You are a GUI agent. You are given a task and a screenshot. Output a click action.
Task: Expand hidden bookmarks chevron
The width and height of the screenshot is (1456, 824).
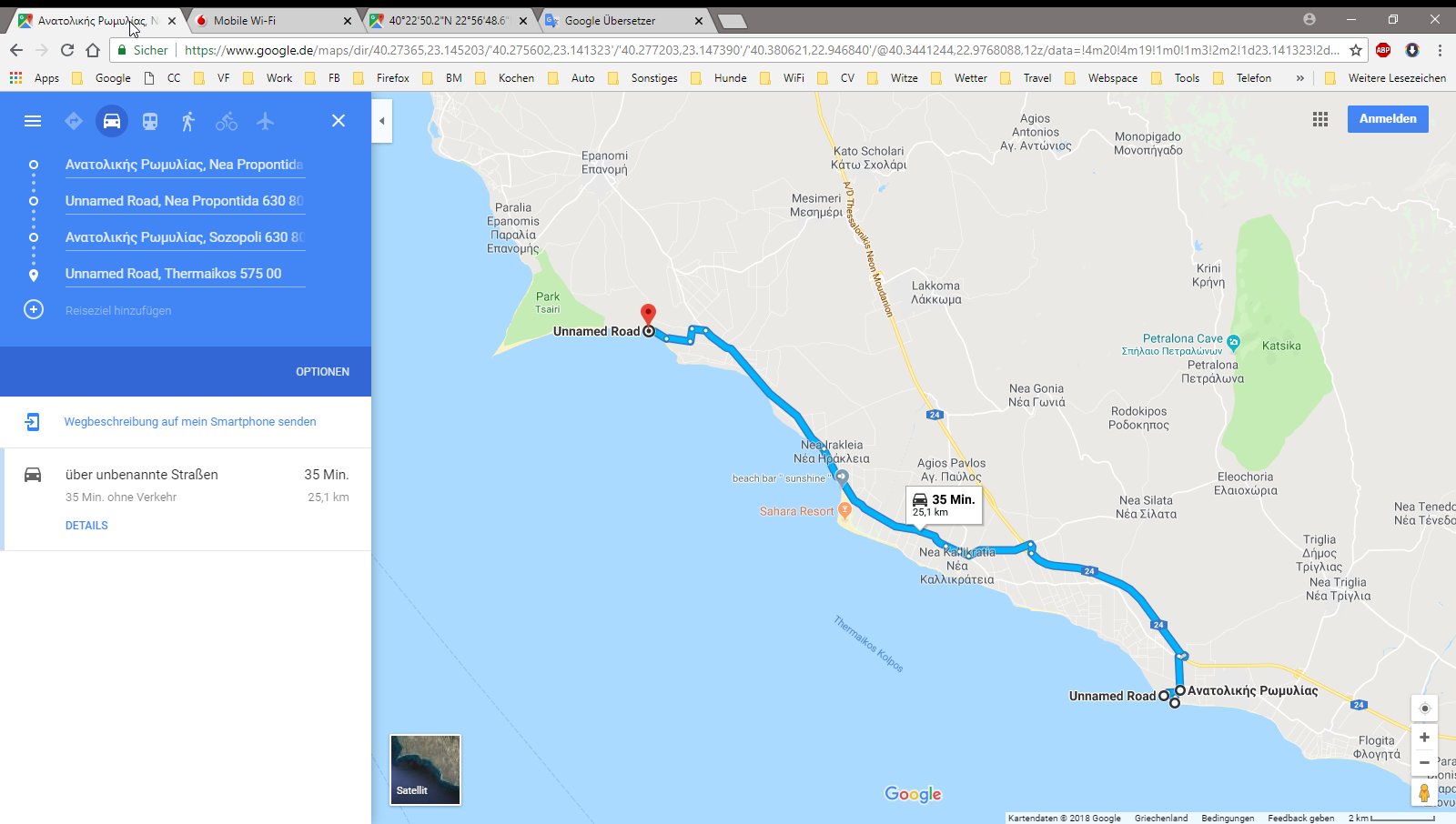(x=1299, y=78)
